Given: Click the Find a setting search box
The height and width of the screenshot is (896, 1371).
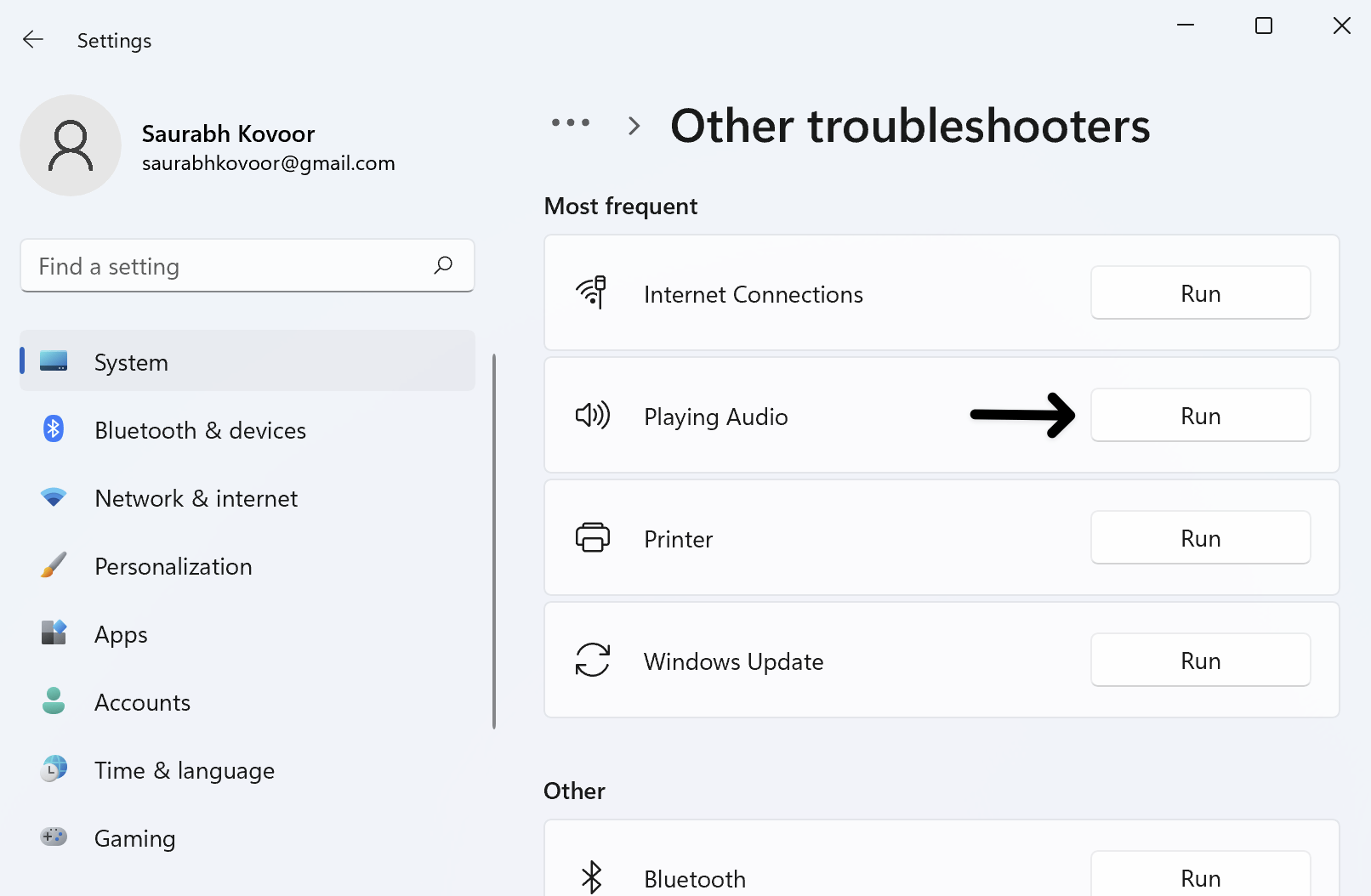Looking at the screenshot, I should 247,265.
